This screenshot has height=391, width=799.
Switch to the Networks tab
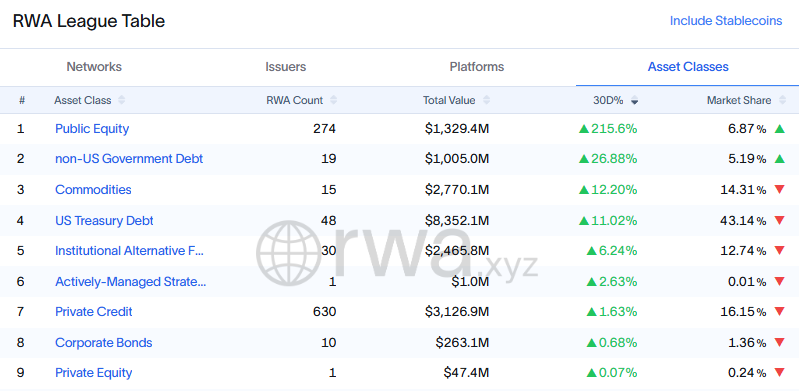click(x=94, y=67)
